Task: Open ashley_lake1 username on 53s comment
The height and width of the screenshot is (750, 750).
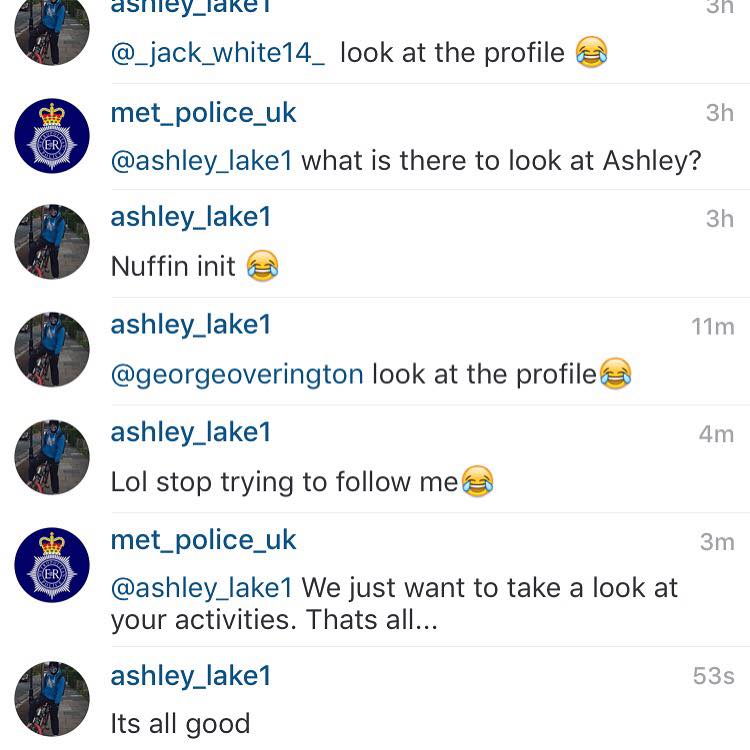Action: (191, 676)
